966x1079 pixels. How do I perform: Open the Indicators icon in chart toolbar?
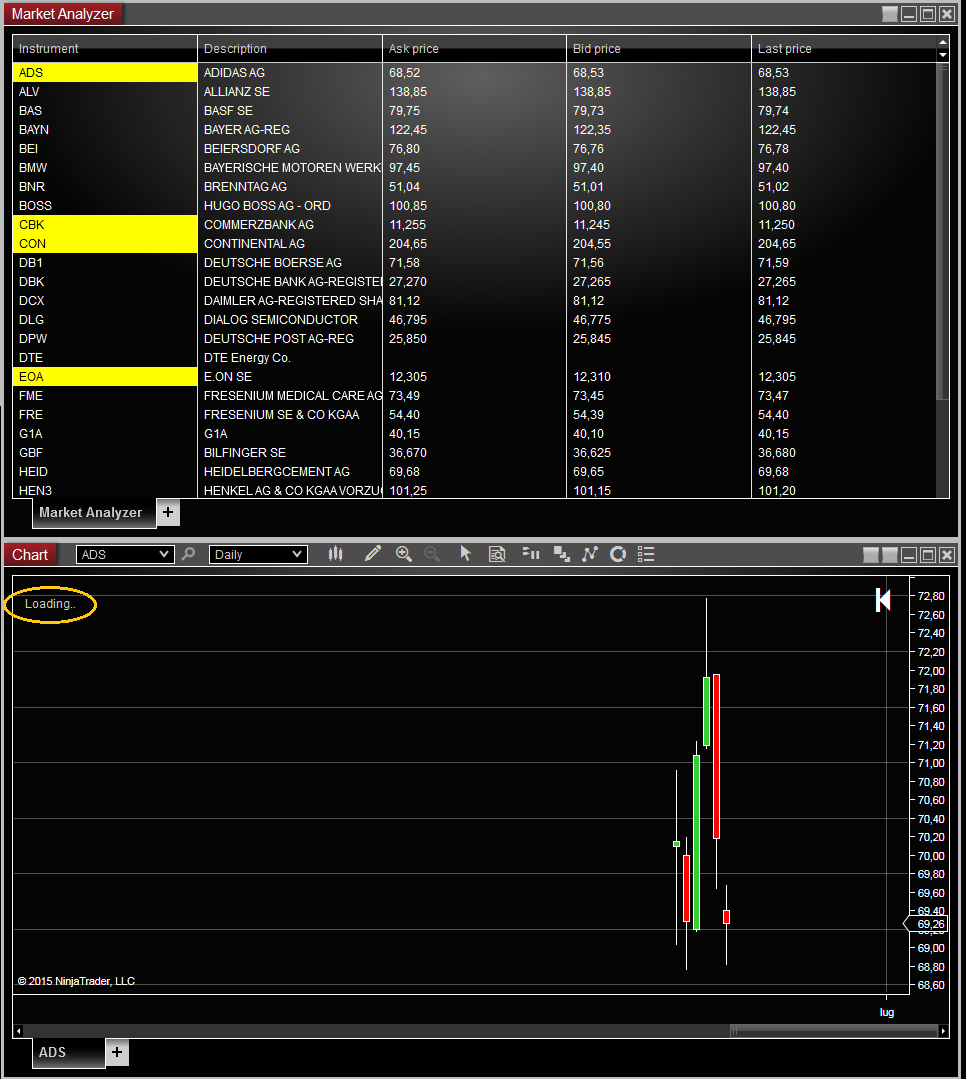(590, 554)
